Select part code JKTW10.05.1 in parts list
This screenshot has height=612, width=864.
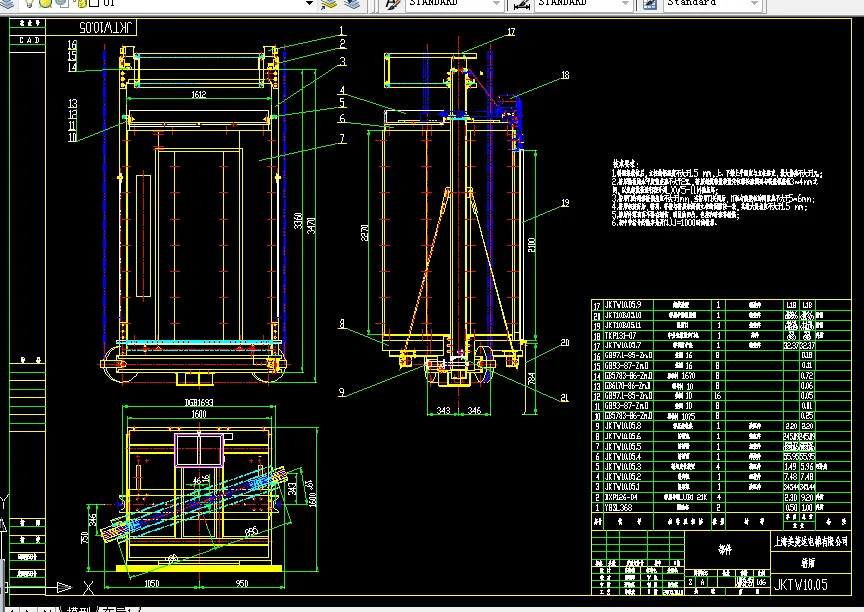point(623,487)
